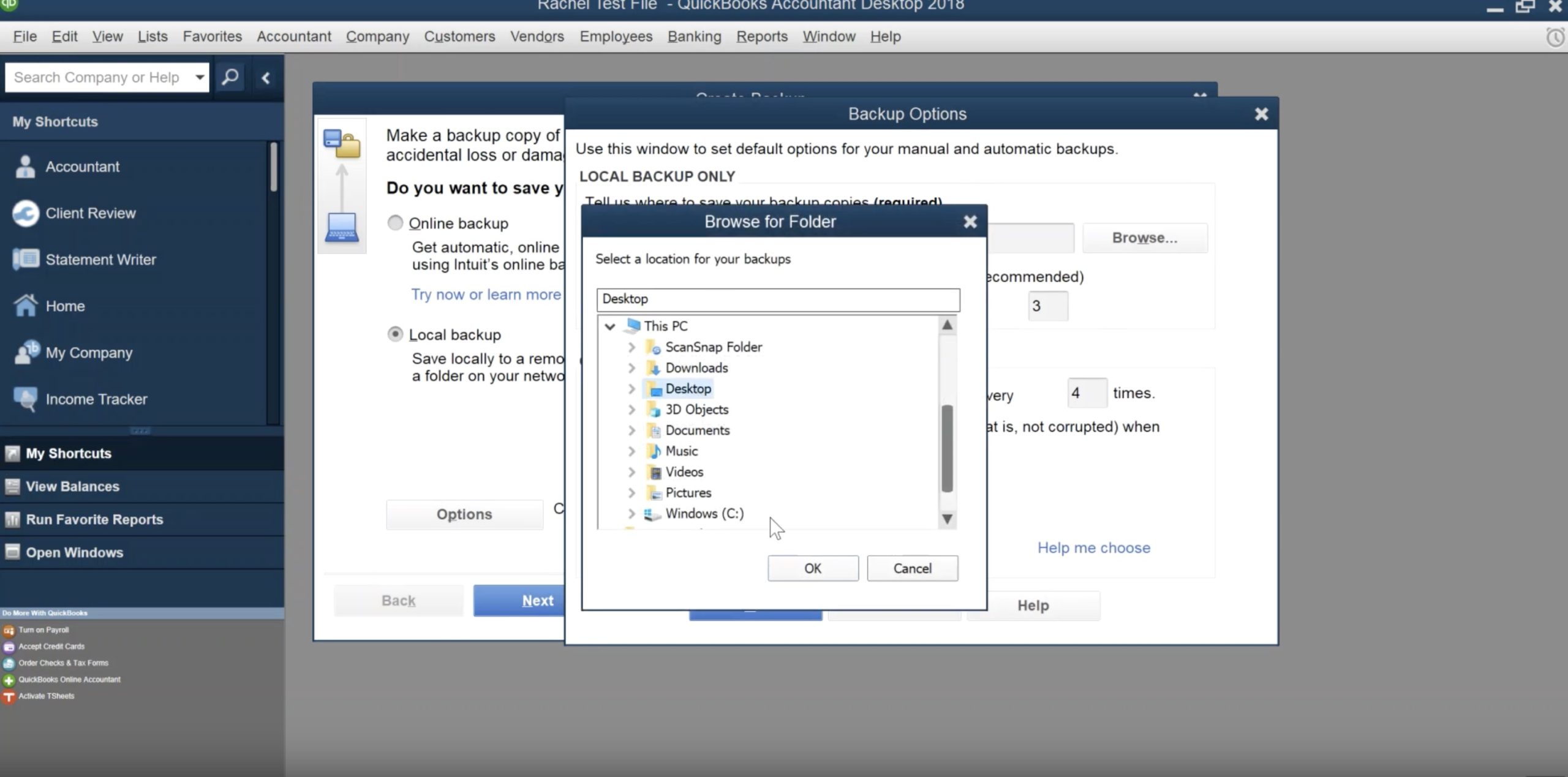The width and height of the screenshot is (1568, 777).
Task: Click the Order Checks & Tax Forms icon
Action: point(9,663)
